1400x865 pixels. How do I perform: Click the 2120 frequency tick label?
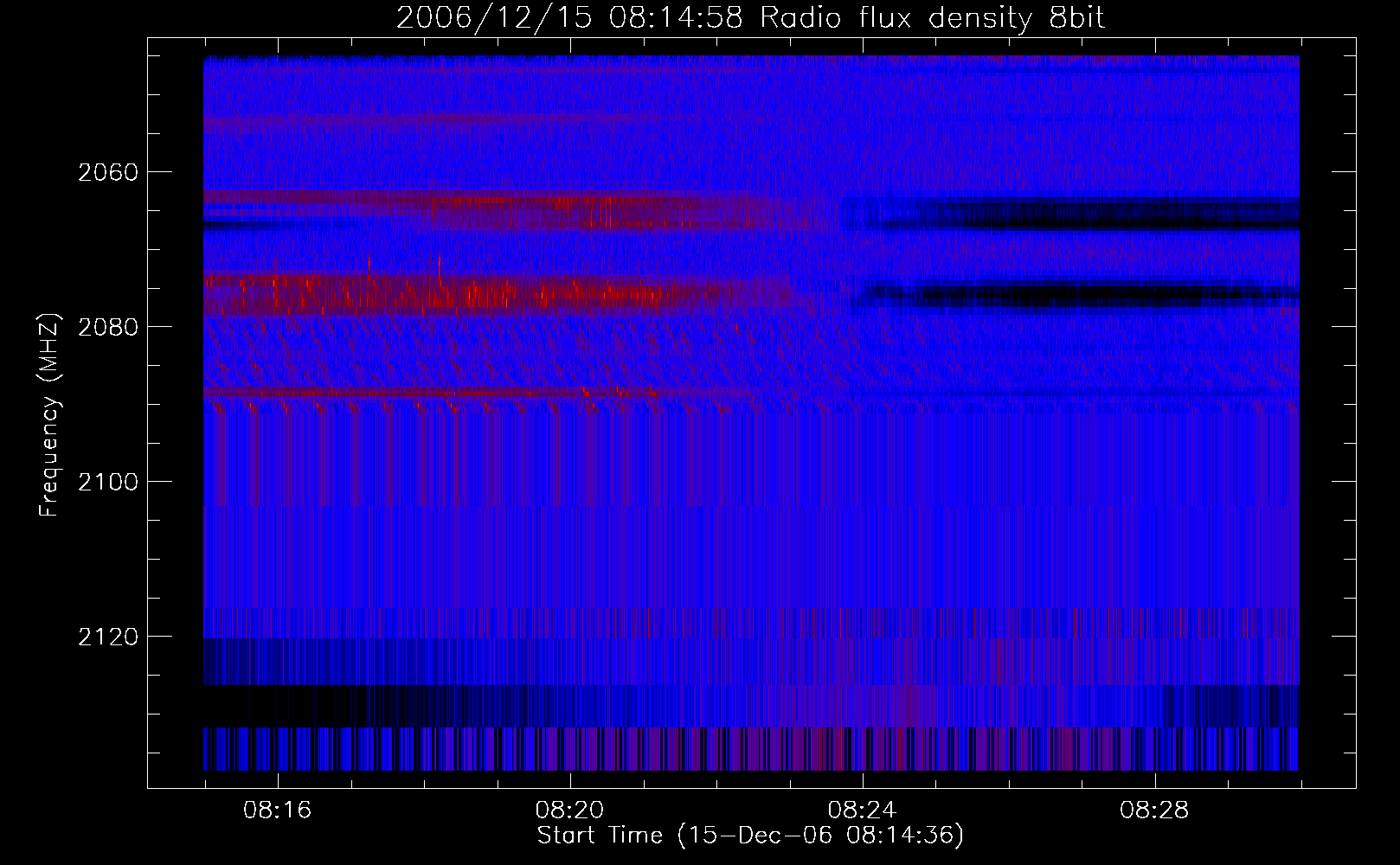tap(108, 637)
